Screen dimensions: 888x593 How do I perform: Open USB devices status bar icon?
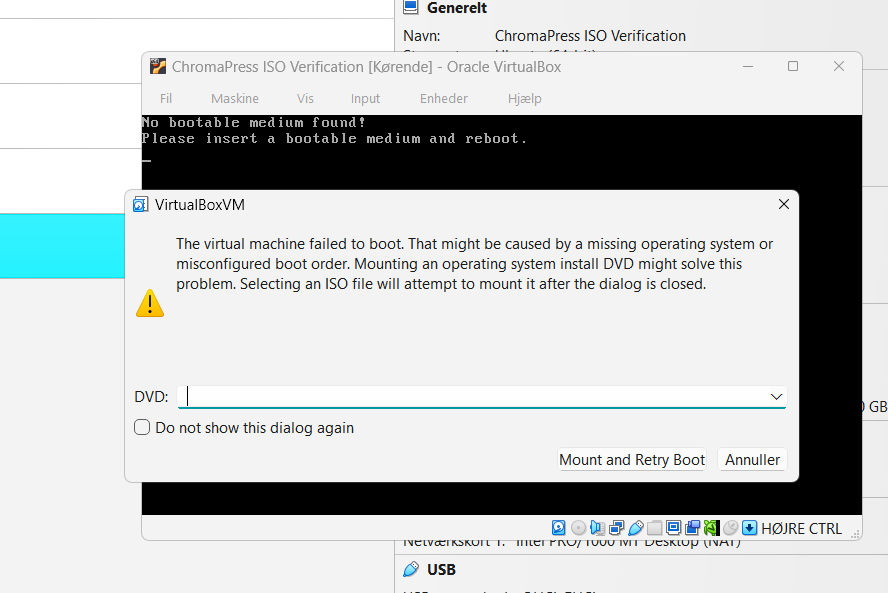point(635,528)
